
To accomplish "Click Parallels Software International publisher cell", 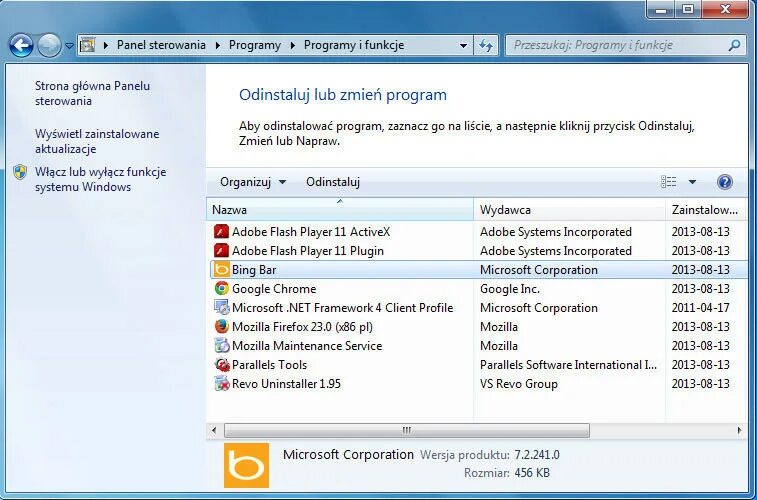I will tap(568, 364).
